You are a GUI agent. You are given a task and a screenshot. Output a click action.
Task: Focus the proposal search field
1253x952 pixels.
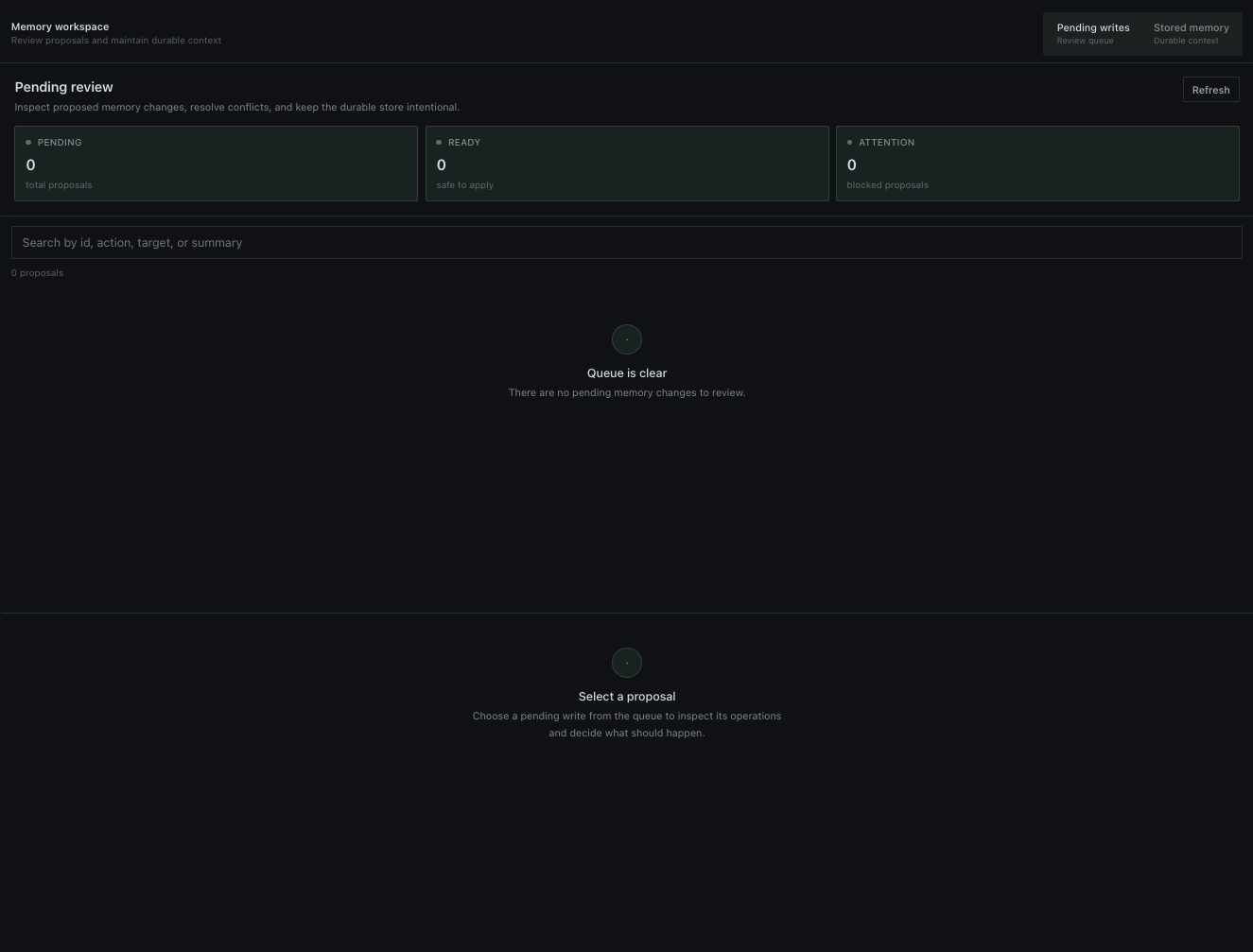click(x=626, y=243)
